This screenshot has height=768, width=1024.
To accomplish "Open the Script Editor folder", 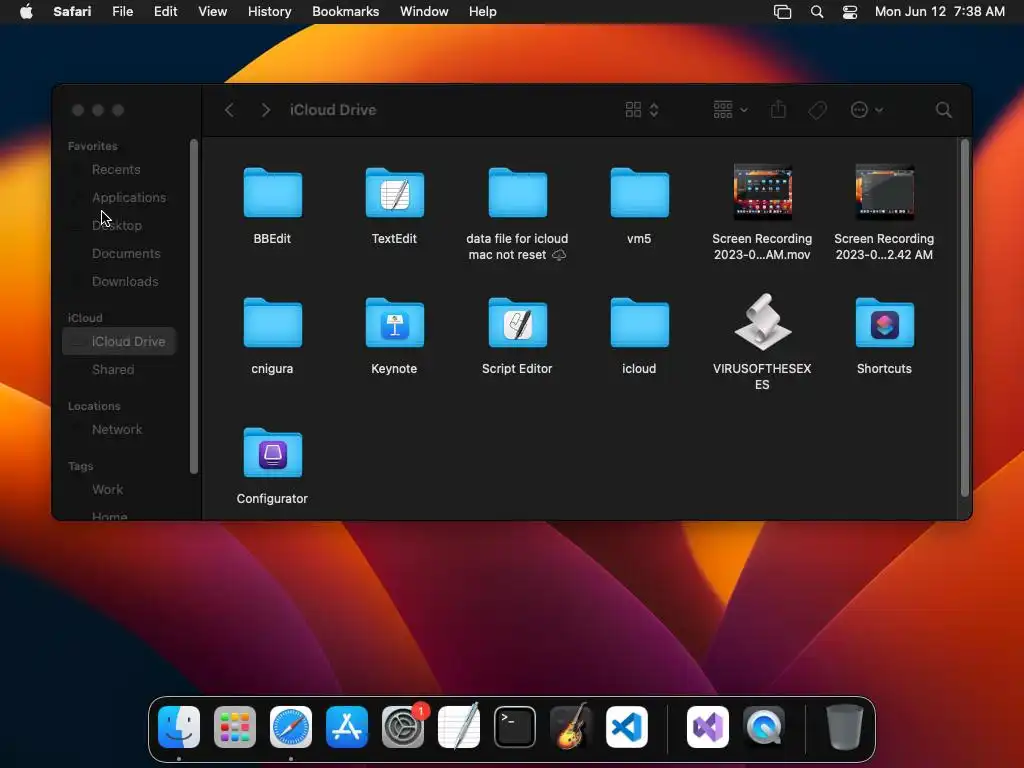I will coord(517,322).
